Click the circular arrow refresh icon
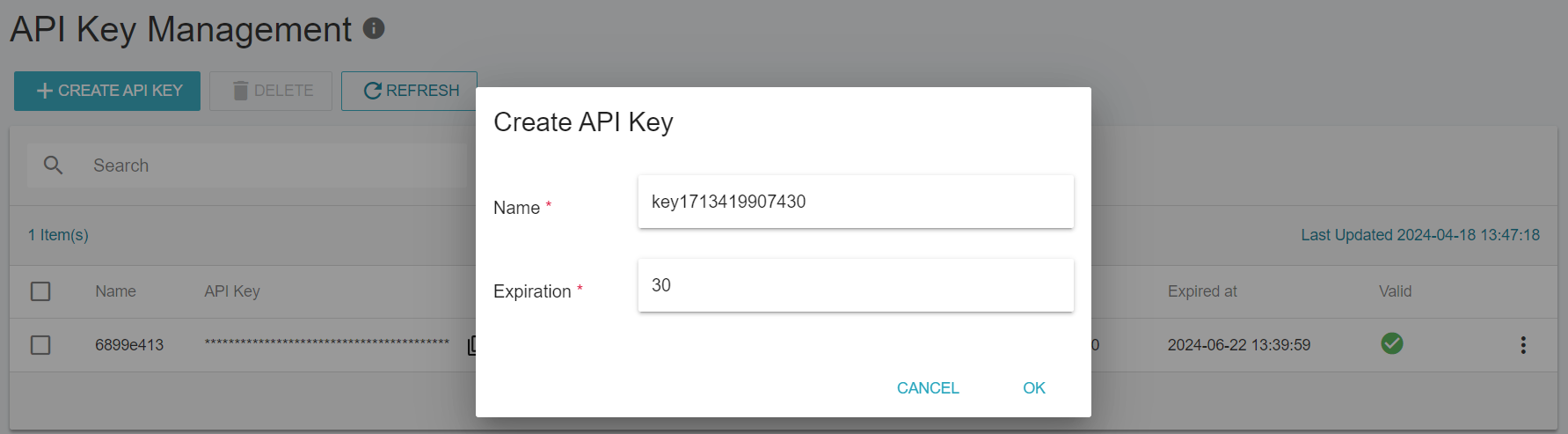The width and height of the screenshot is (1568, 434). coord(373,91)
